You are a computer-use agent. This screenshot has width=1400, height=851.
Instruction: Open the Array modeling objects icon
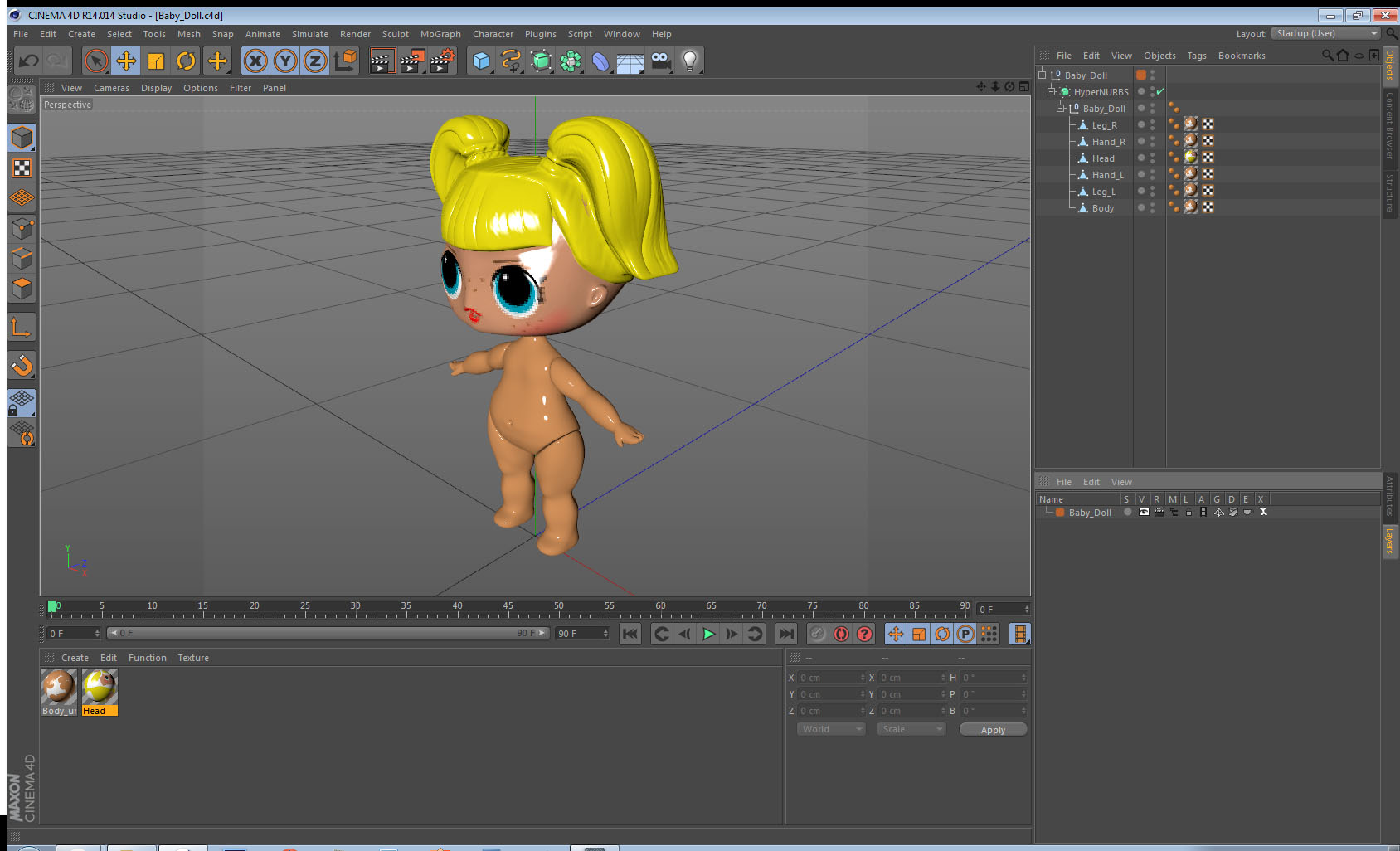pos(571,61)
